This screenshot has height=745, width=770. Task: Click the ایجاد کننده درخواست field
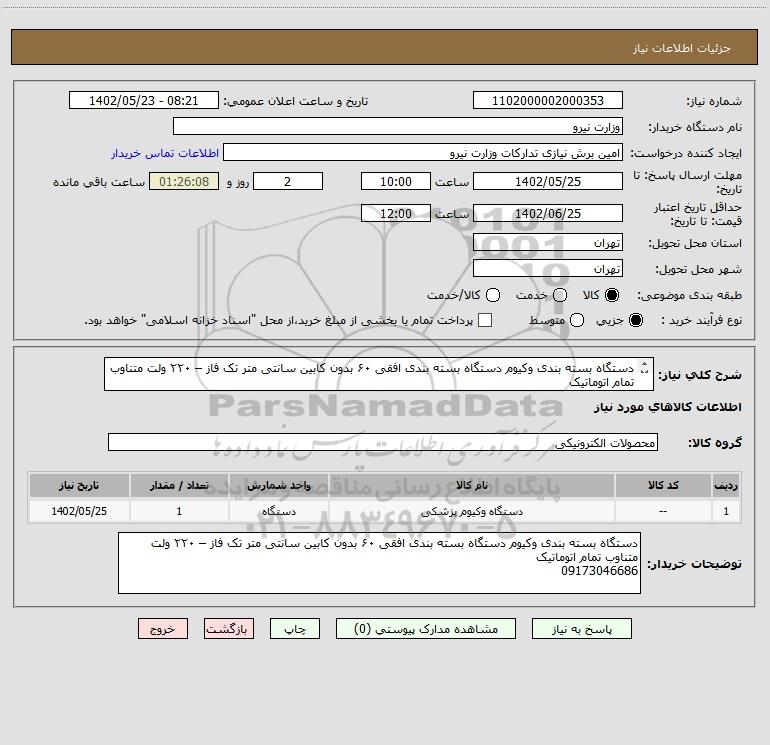point(423,152)
